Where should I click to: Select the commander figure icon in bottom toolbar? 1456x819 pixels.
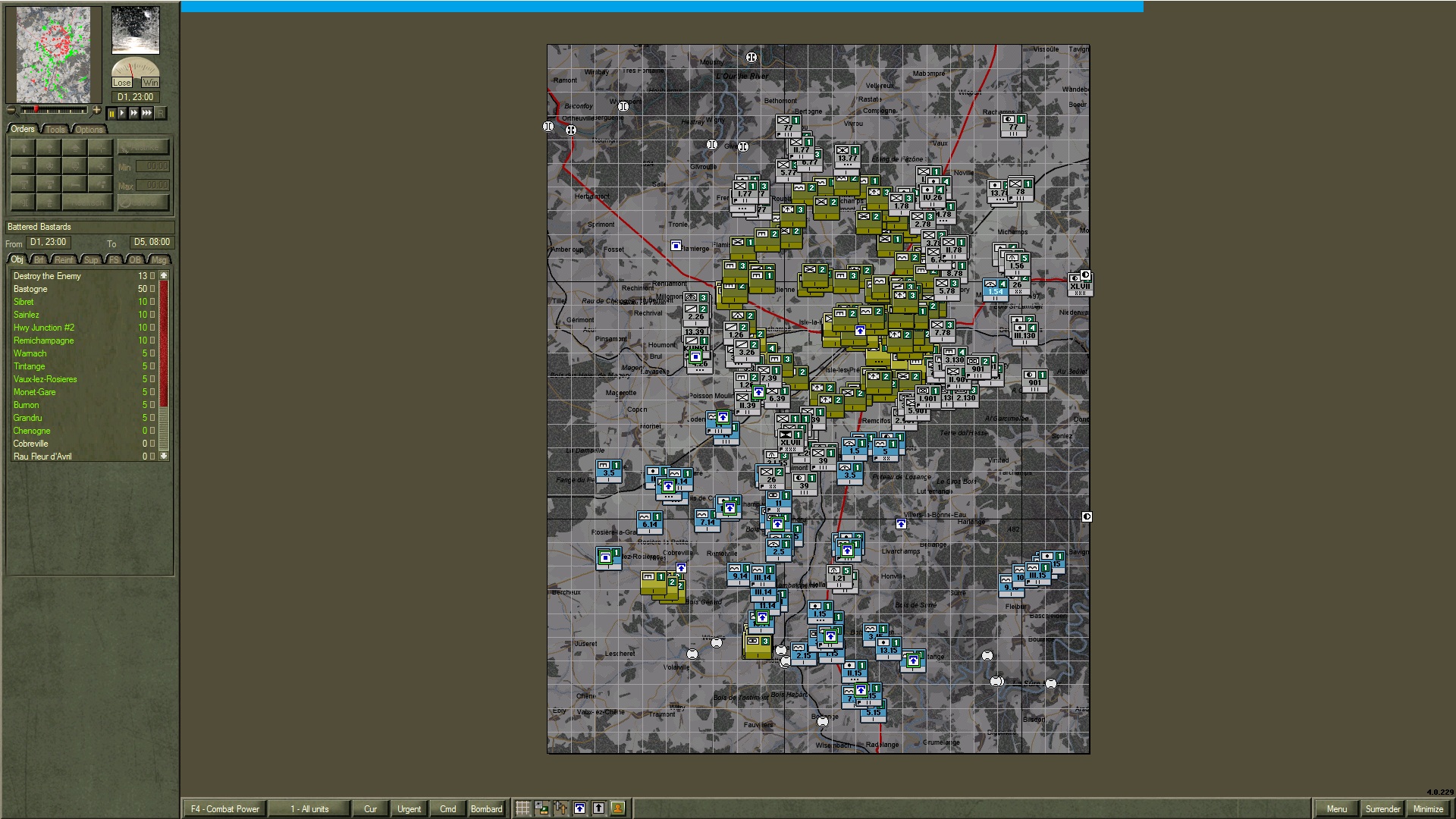tap(618, 808)
